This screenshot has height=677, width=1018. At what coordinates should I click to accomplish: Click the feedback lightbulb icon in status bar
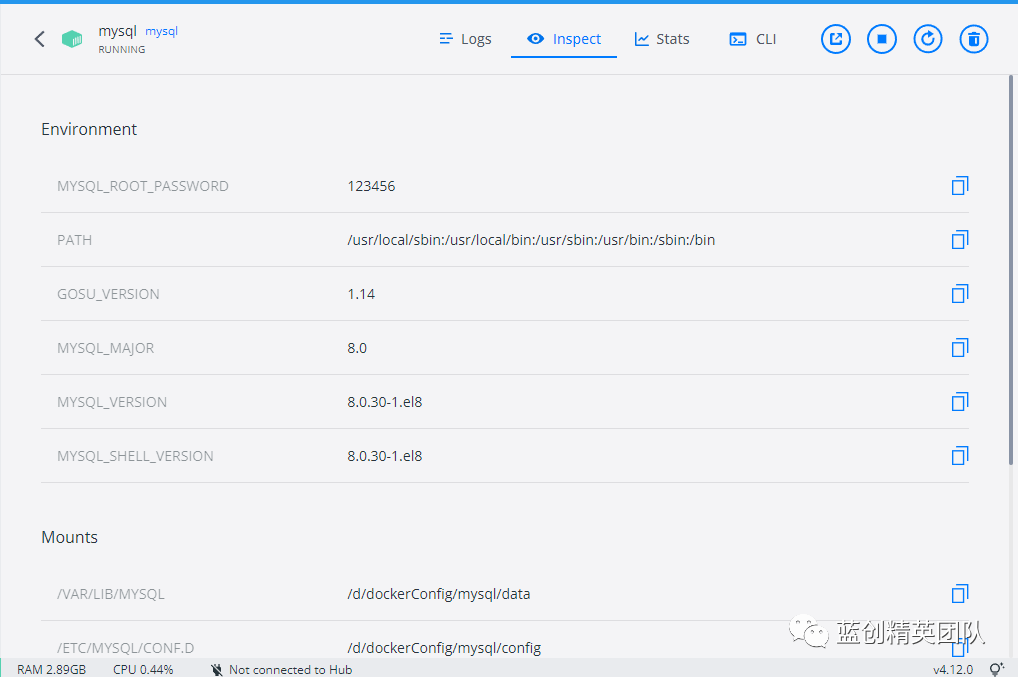click(996, 669)
